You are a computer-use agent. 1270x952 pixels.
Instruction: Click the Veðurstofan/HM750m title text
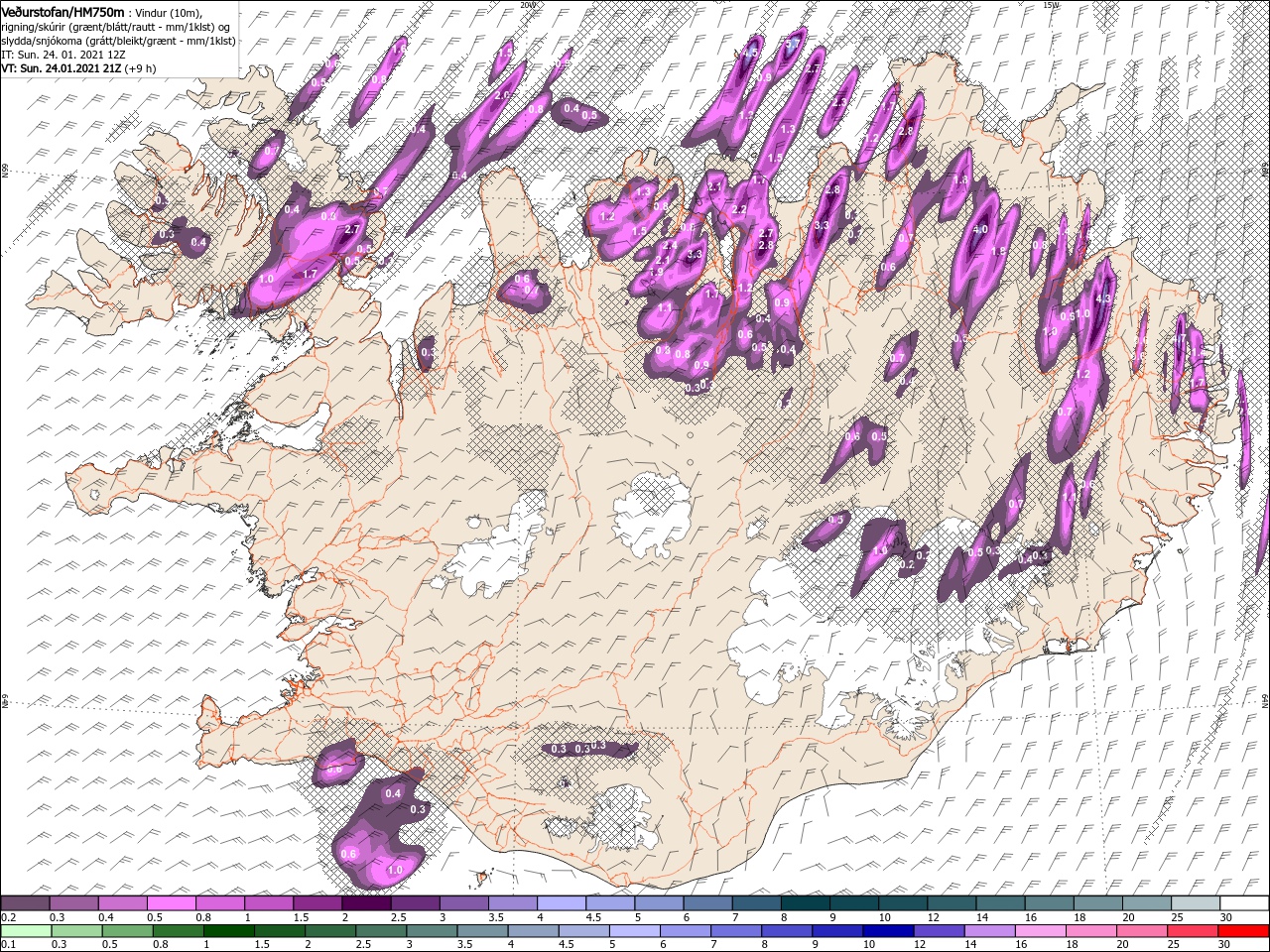pyautogui.click(x=63, y=11)
